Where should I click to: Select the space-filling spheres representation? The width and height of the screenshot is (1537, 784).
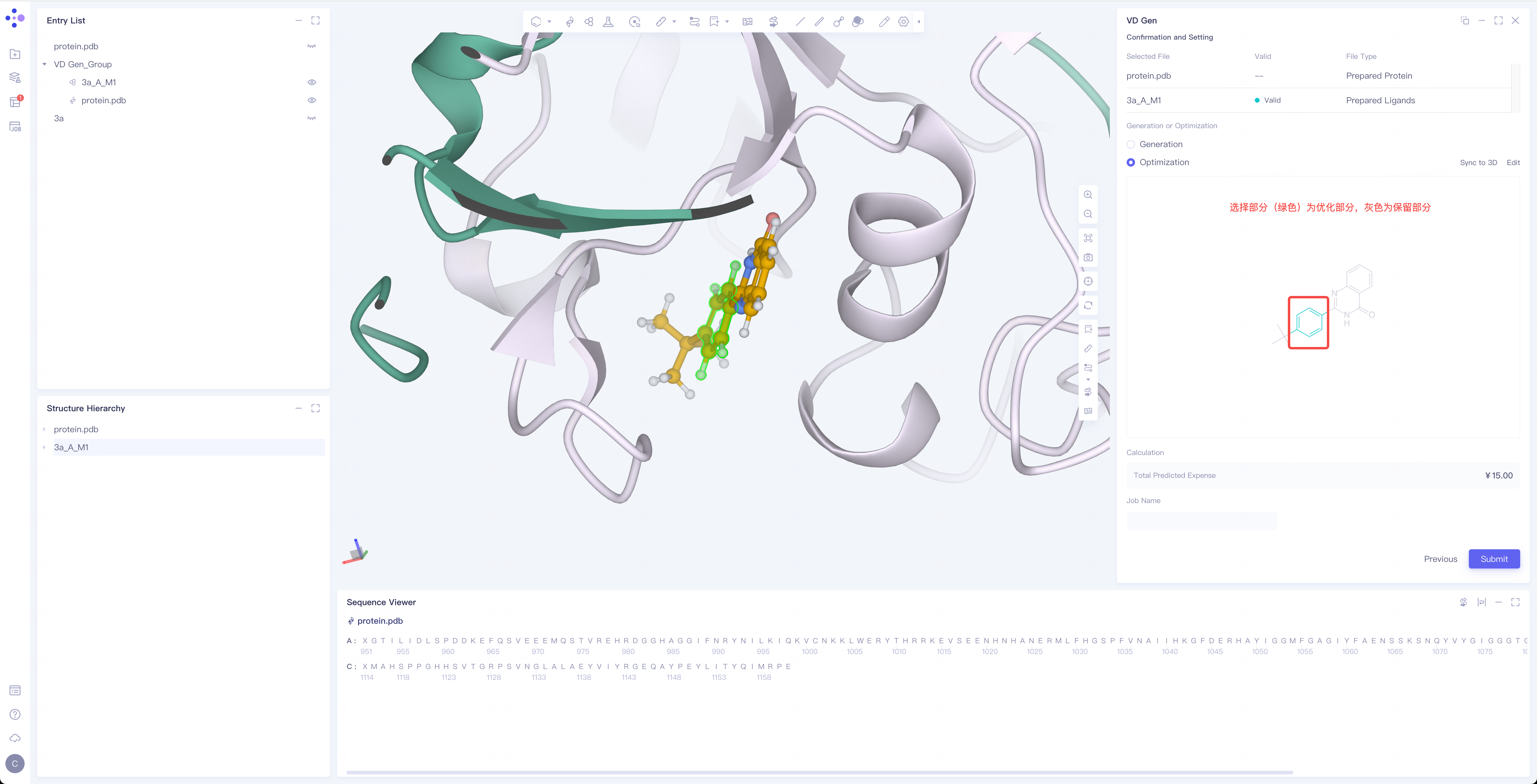858,22
